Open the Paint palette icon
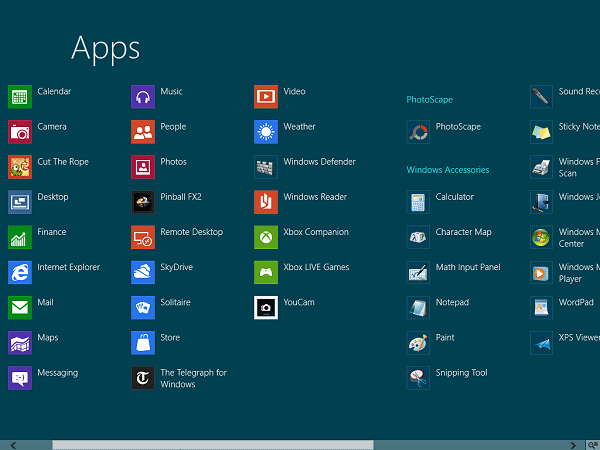 [x=418, y=343]
